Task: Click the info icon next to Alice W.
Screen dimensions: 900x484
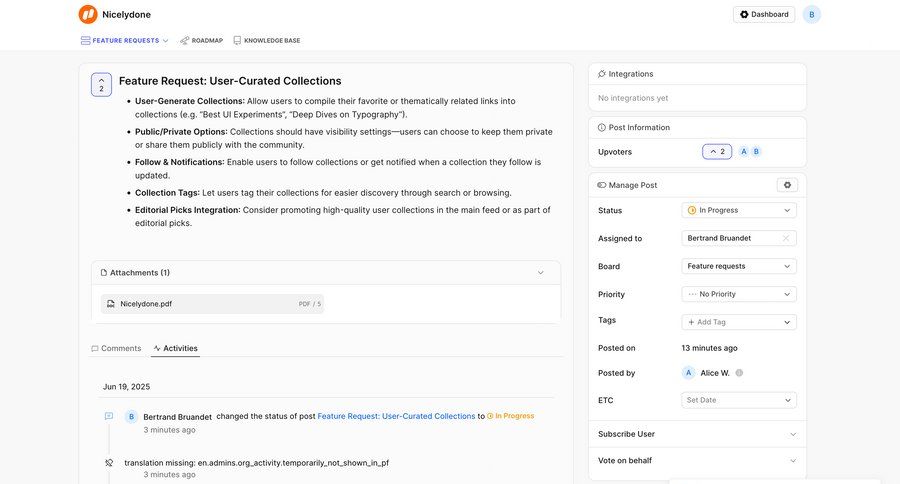Action: click(739, 373)
